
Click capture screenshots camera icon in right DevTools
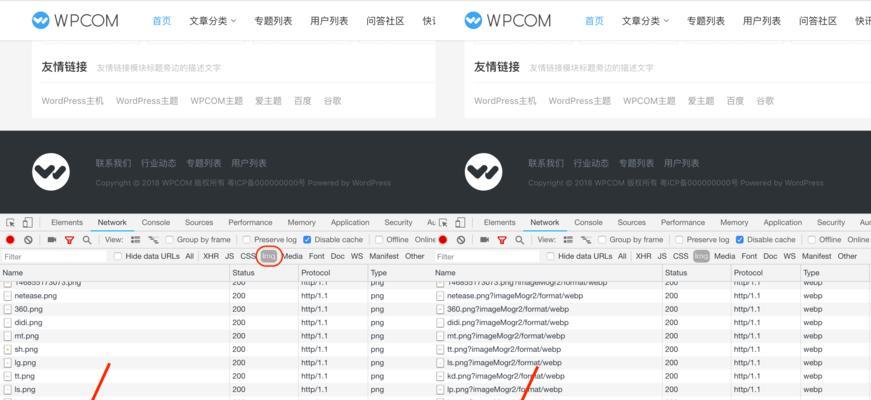484,240
